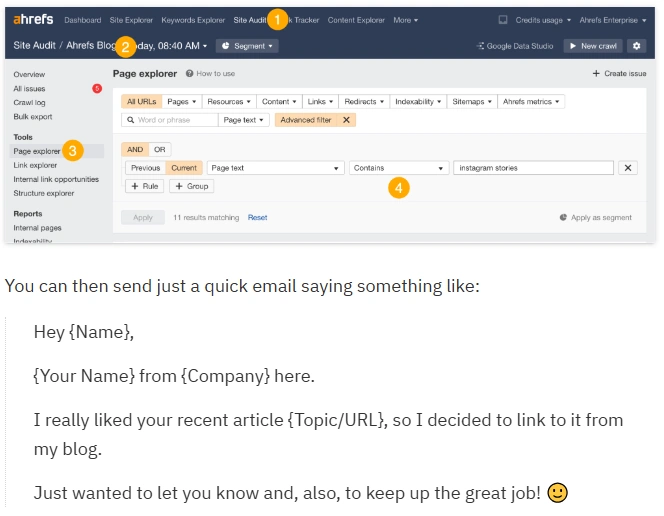This screenshot has height=516, width=664.
Task: Open Structure explorer in the sidebar
Action: pyautogui.click(x=44, y=193)
